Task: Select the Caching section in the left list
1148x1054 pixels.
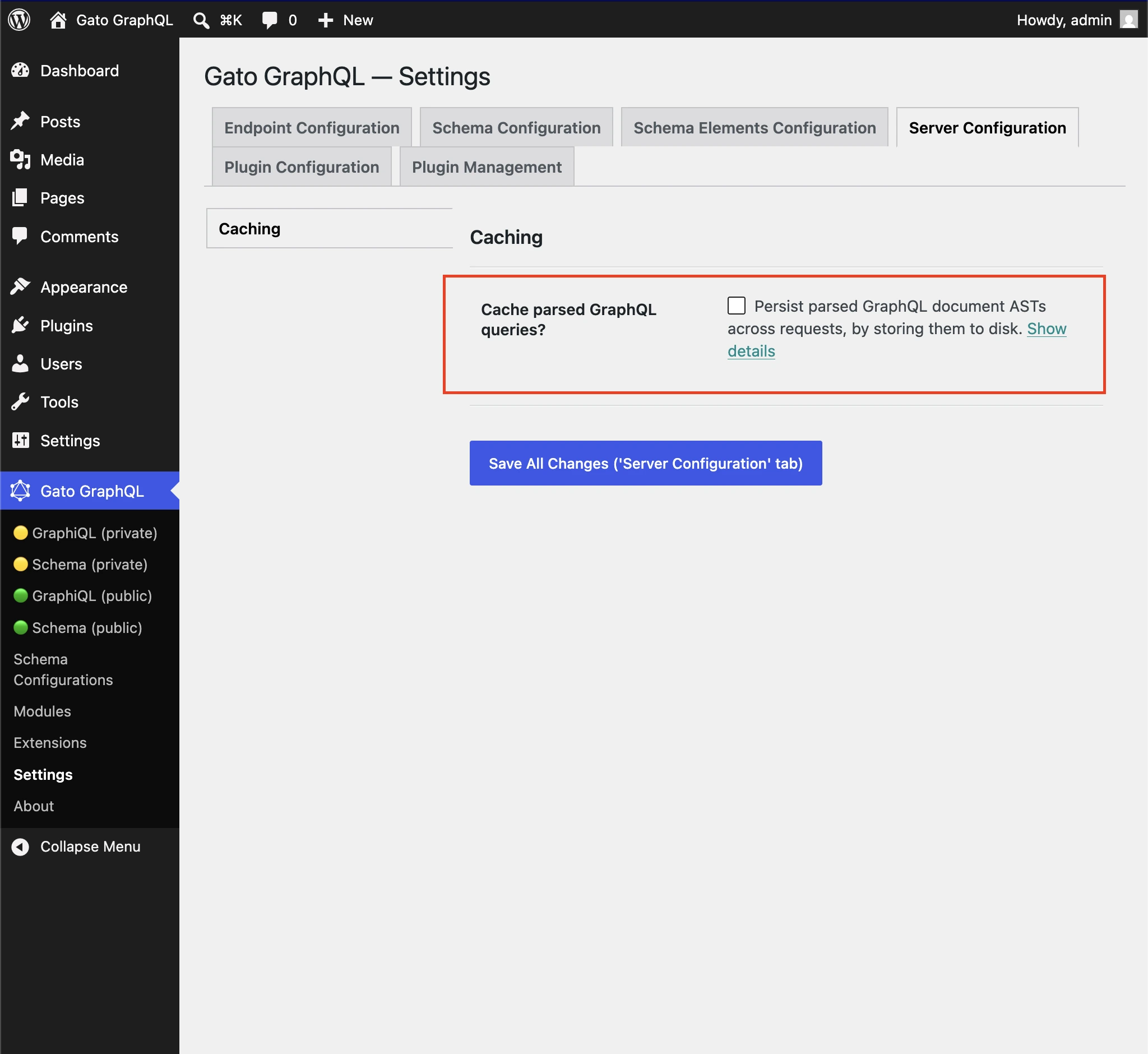Action: tap(330, 228)
